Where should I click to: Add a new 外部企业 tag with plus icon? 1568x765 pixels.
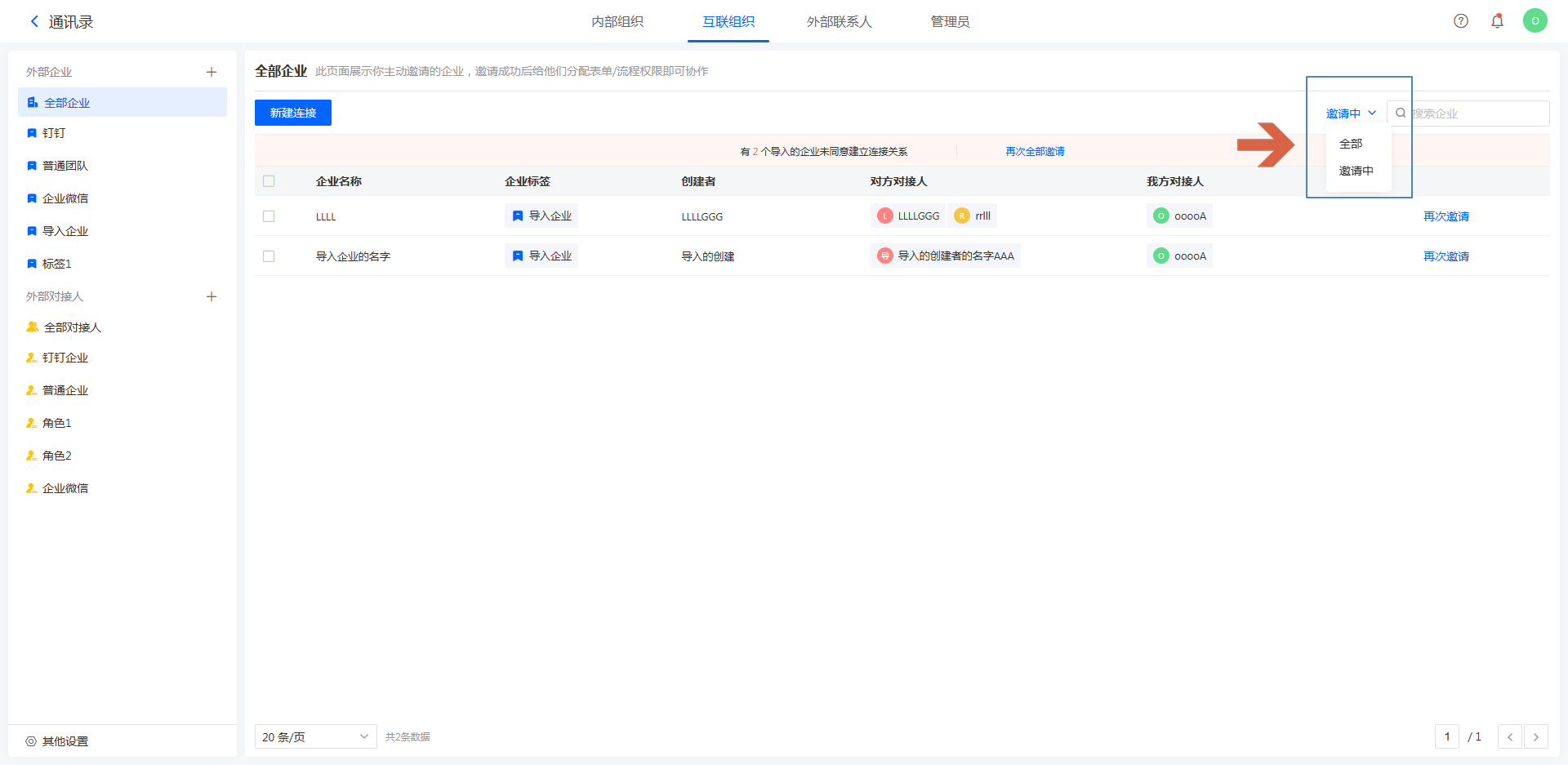[212, 72]
